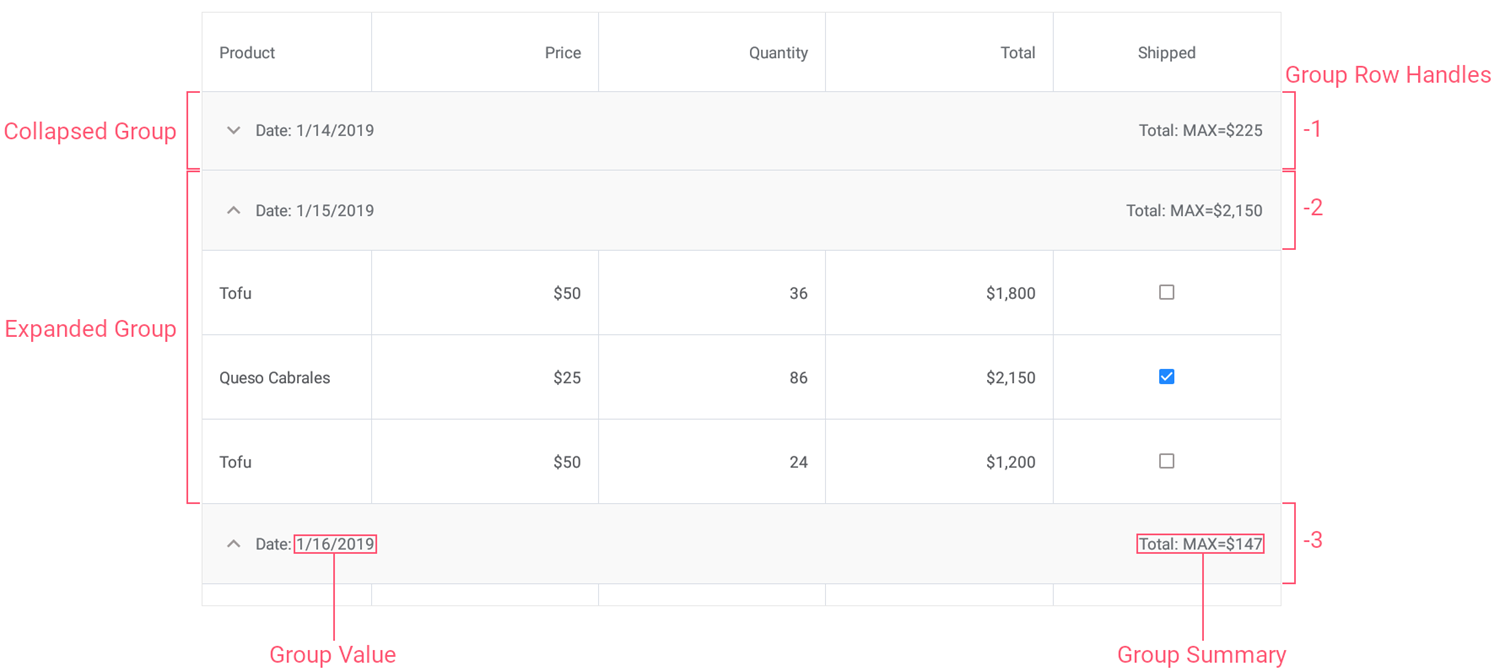
Task: Click the Shipped column header
Action: pos(1166,53)
